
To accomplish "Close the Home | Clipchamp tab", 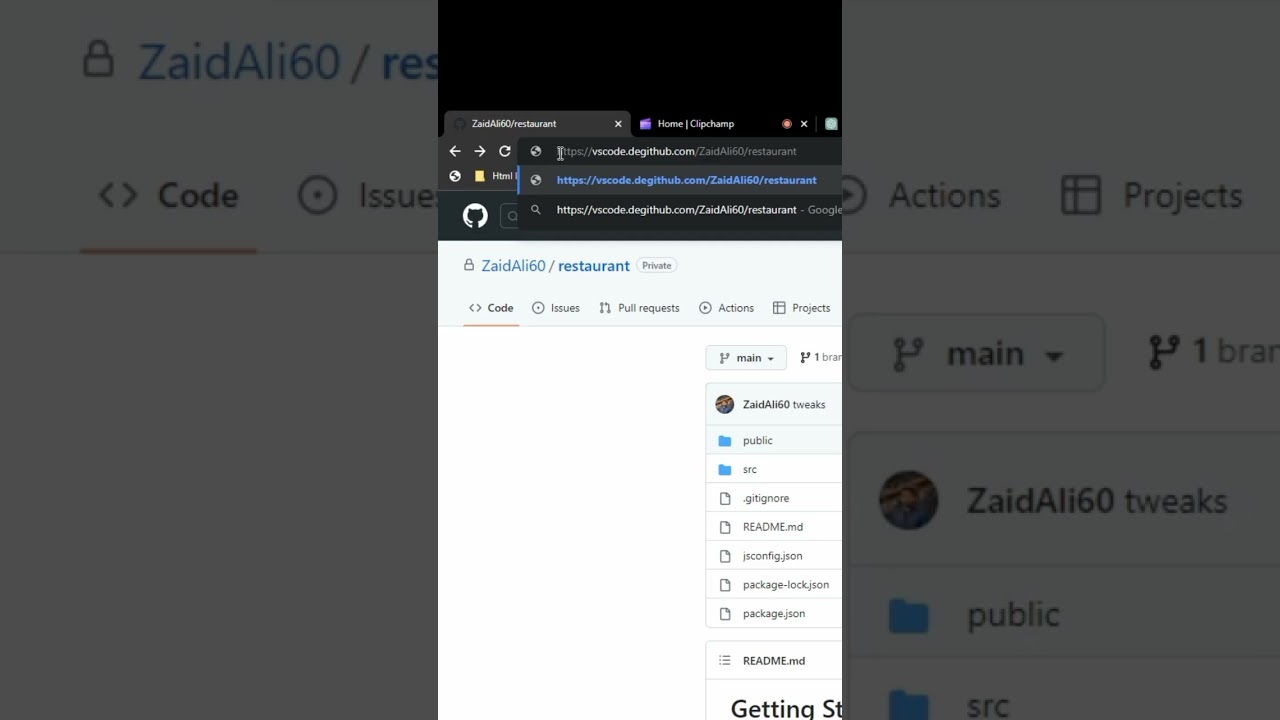I will (804, 124).
